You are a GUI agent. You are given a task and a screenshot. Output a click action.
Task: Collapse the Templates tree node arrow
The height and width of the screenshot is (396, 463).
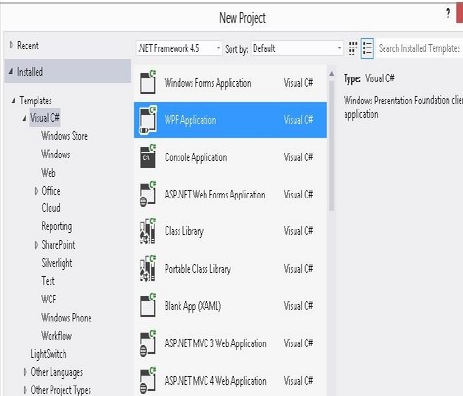13,100
